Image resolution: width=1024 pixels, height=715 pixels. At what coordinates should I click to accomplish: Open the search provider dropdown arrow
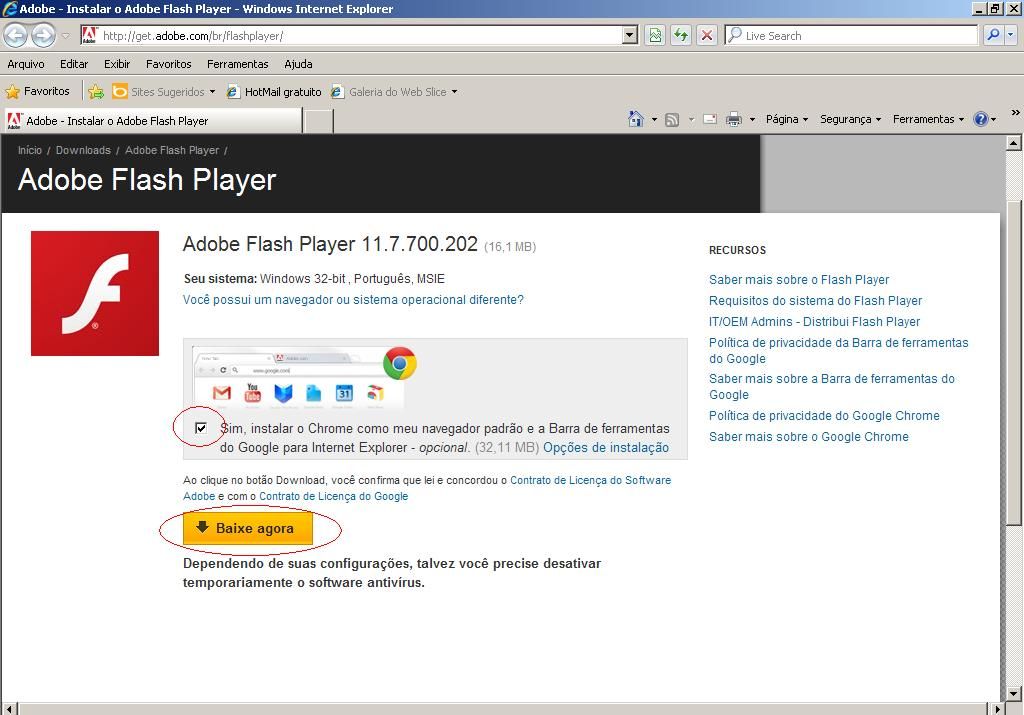tap(1010, 35)
